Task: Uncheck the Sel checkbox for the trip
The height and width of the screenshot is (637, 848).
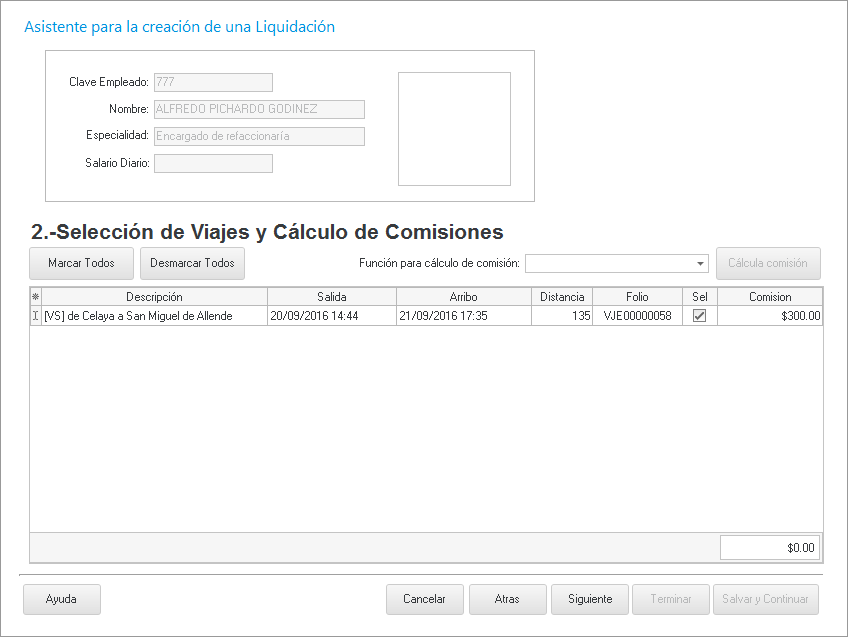Action: [x=699, y=315]
